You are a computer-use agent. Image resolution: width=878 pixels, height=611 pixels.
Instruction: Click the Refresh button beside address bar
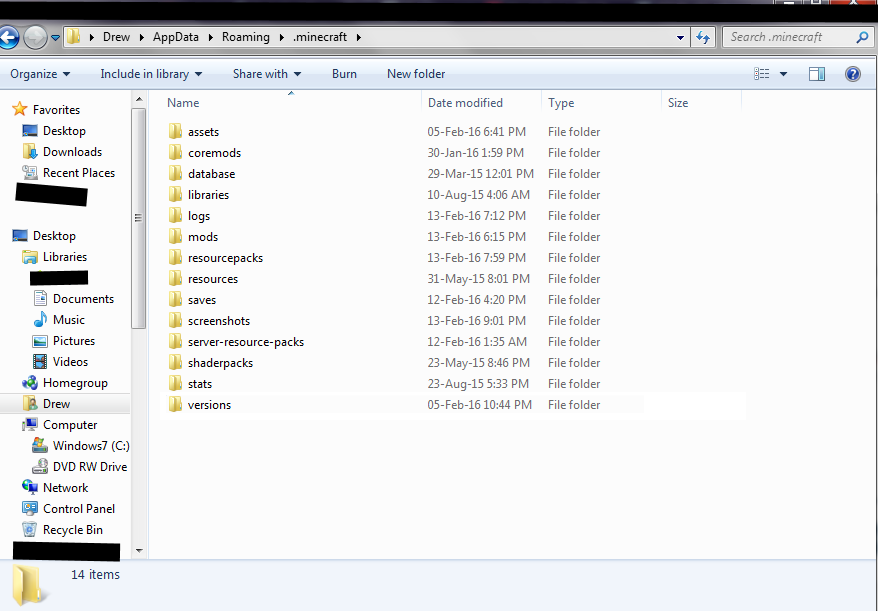(703, 38)
